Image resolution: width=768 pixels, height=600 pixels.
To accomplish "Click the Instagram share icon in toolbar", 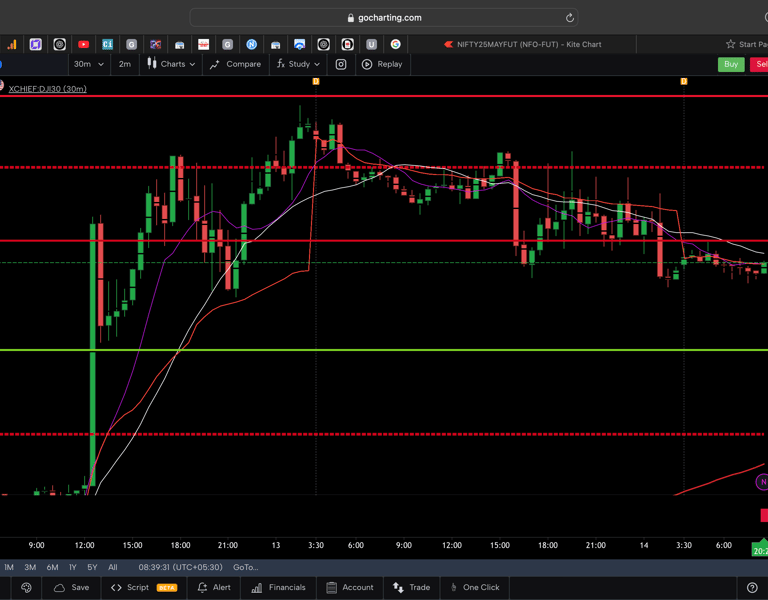I will pyautogui.click(x=341, y=64).
